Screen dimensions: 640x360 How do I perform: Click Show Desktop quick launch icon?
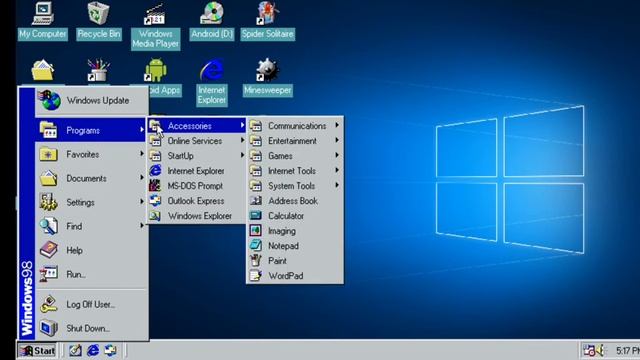tap(75, 350)
